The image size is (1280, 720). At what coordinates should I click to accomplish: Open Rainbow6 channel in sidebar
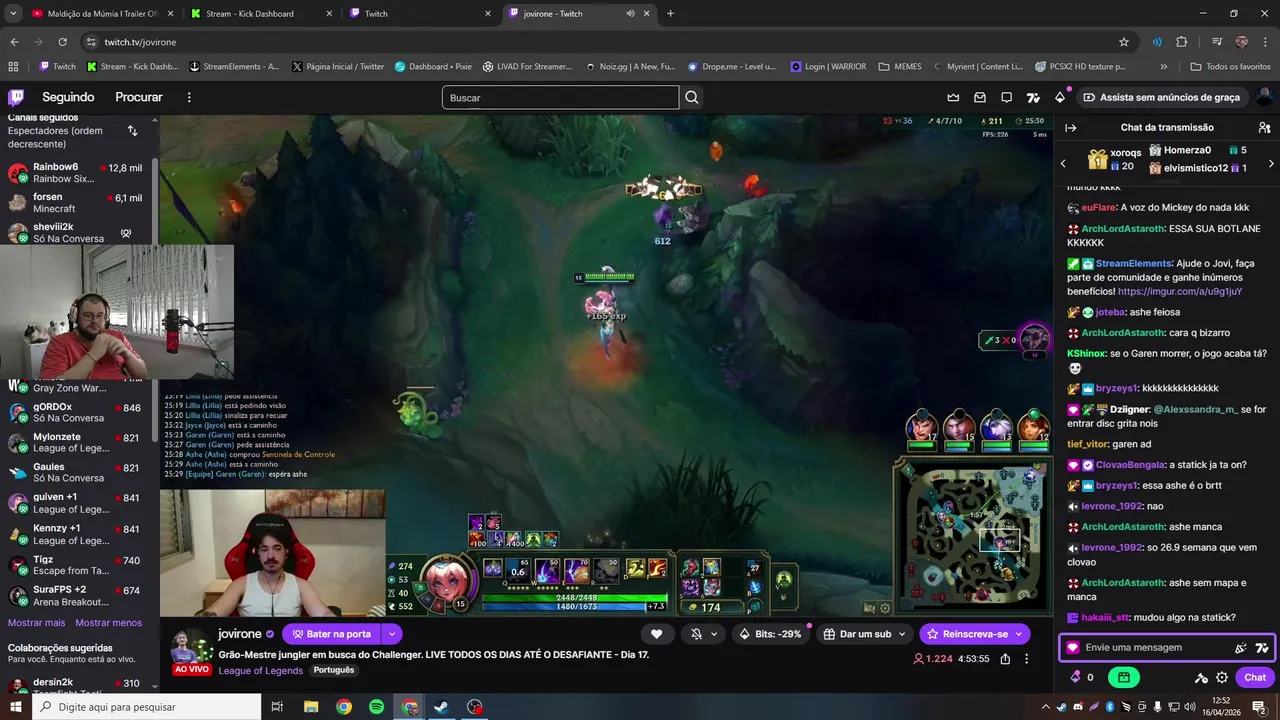click(x=78, y=173)
